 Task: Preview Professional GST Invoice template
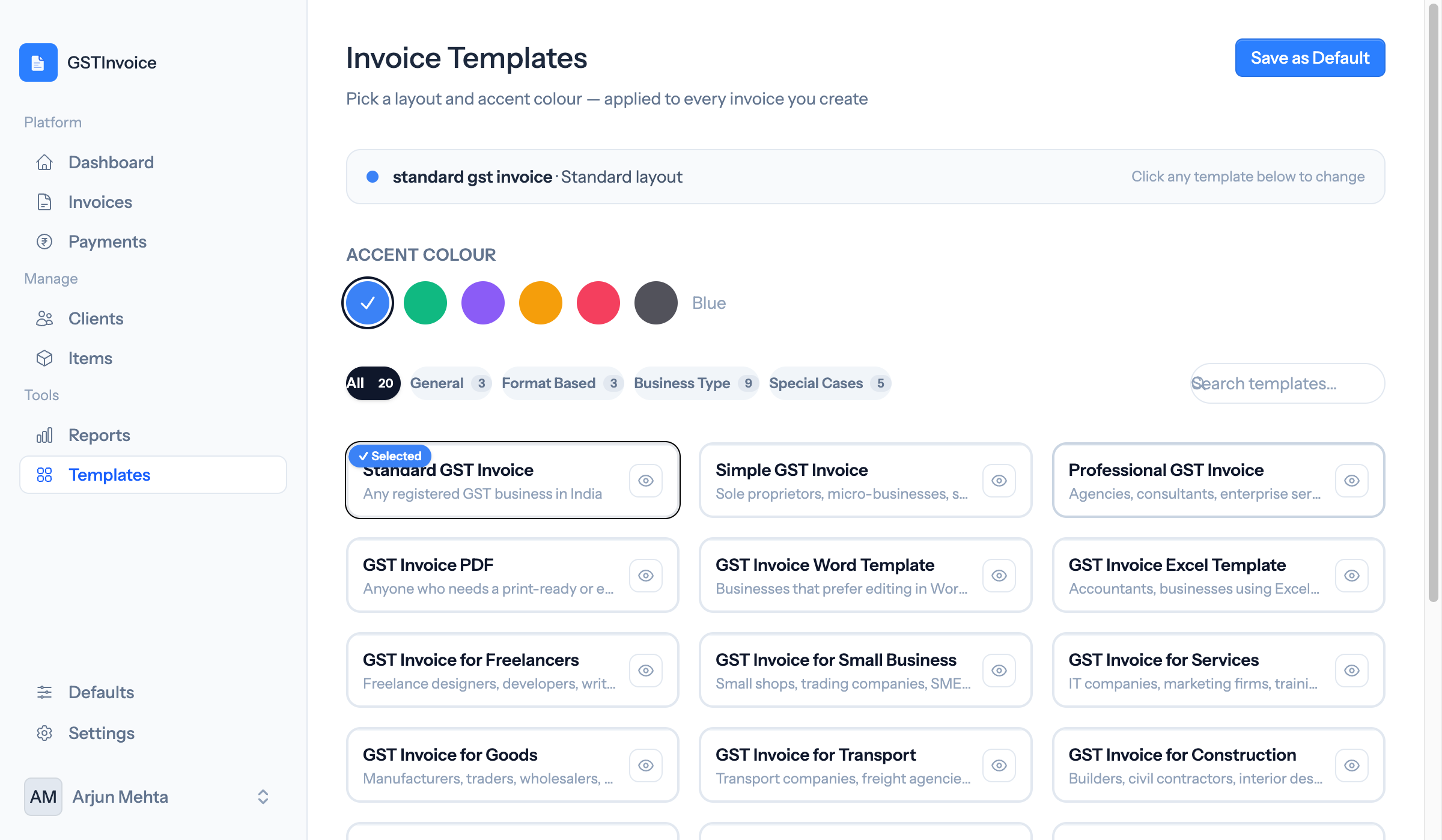(1352, 481)
